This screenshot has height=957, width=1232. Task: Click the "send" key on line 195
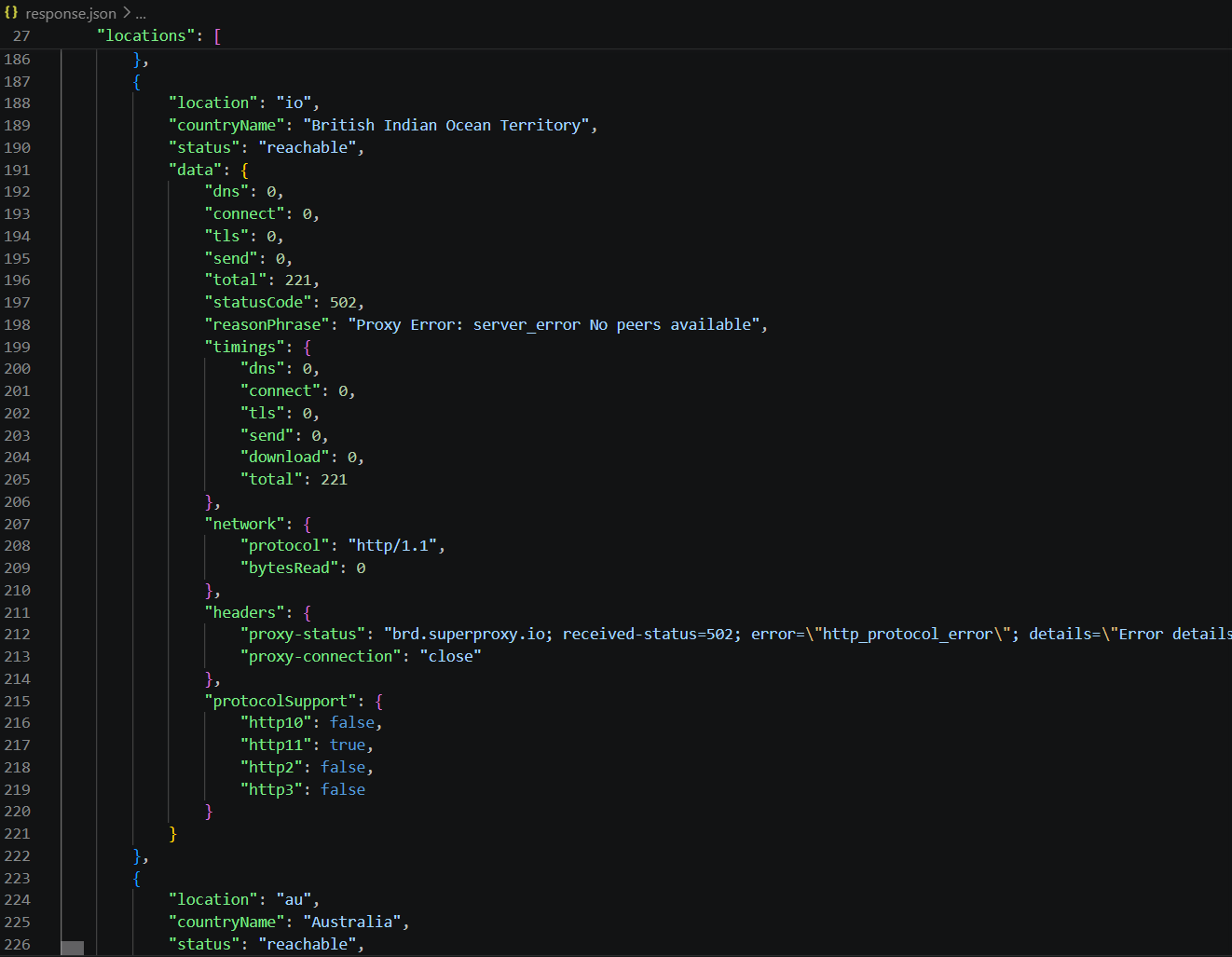231,259
